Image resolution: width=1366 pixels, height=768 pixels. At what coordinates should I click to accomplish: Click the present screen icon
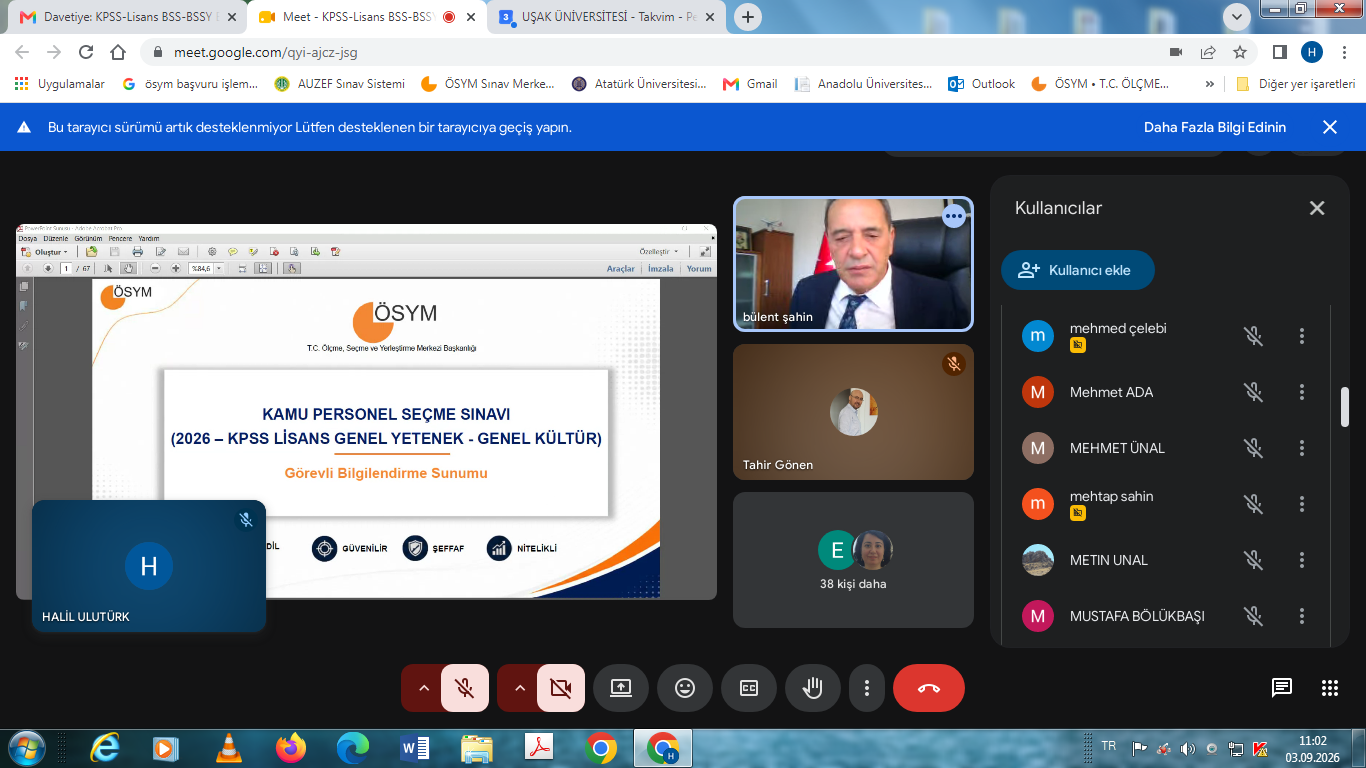click(621, 688)
